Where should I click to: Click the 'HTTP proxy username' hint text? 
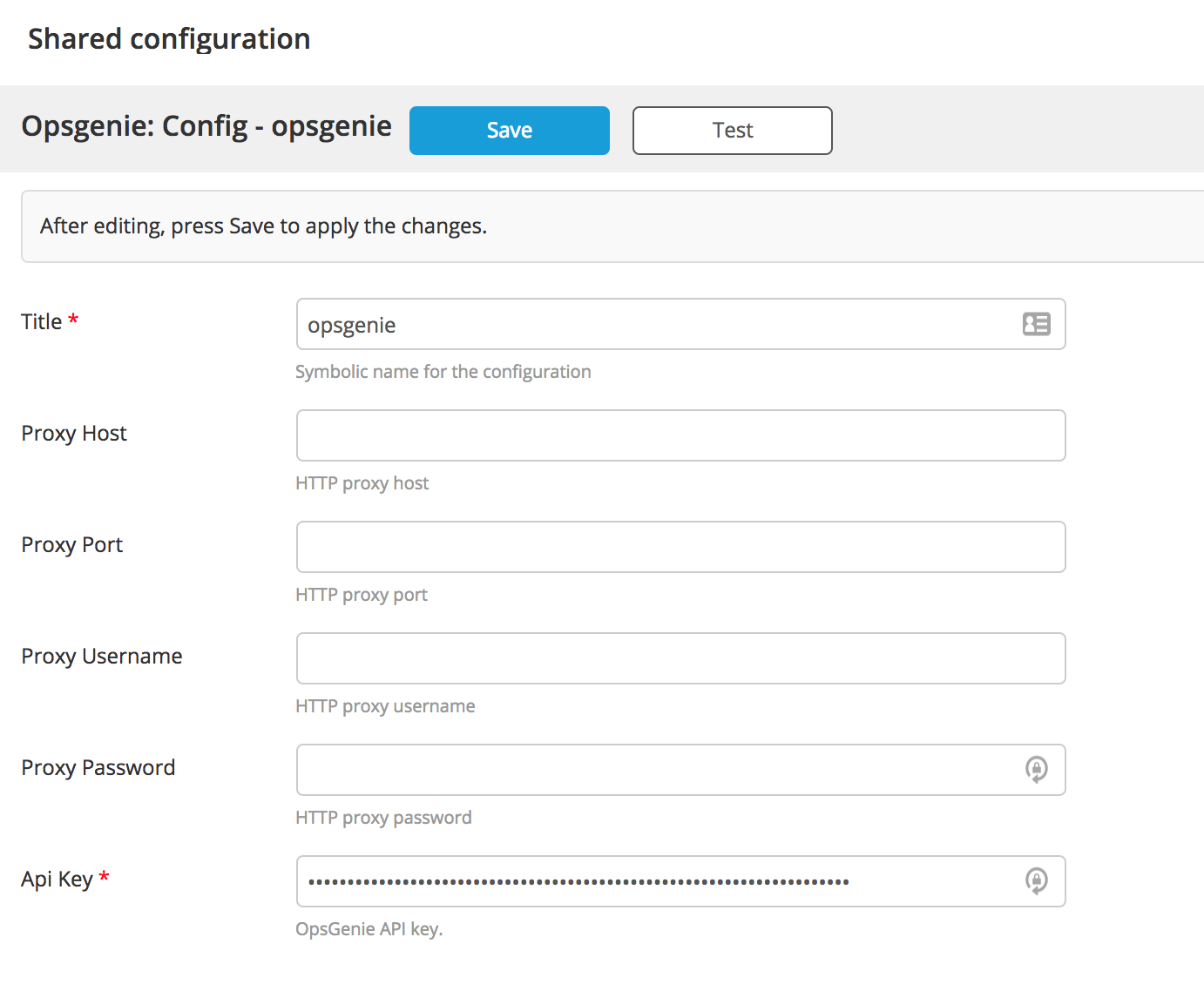385,706
